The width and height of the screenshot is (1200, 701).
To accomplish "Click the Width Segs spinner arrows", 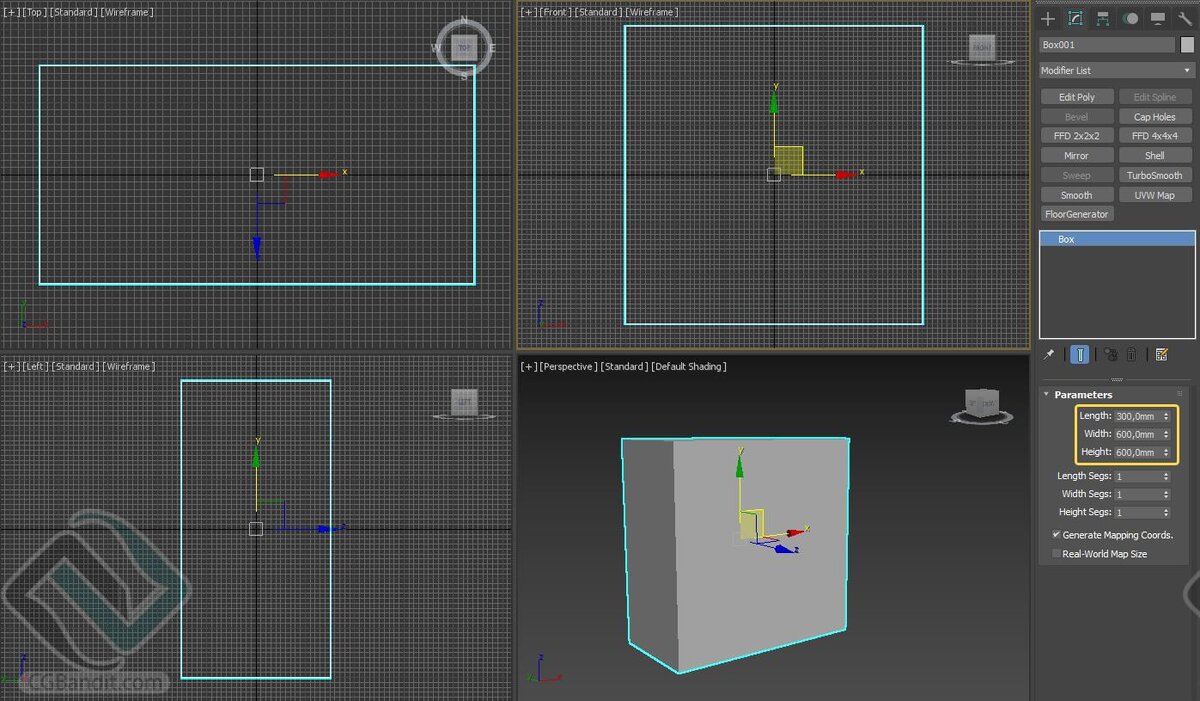I will (x=1166, y=494).
